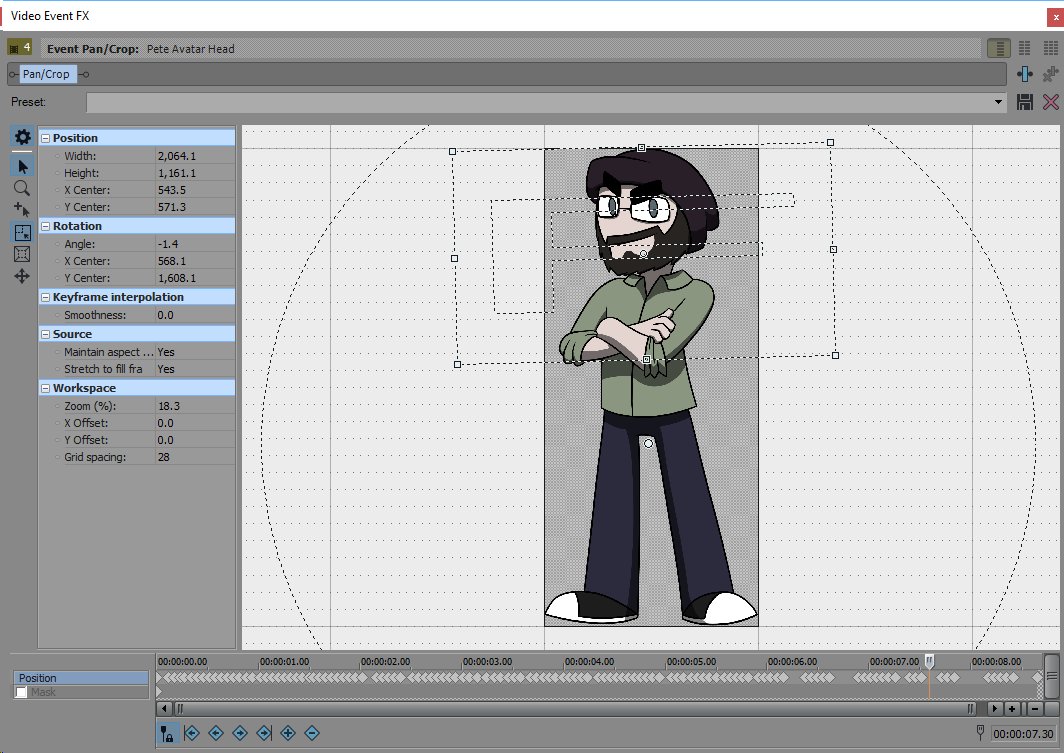This screenshot has width=1064, height=753.
Task: Collapse the Workspace section
Action: coord(45,388)
